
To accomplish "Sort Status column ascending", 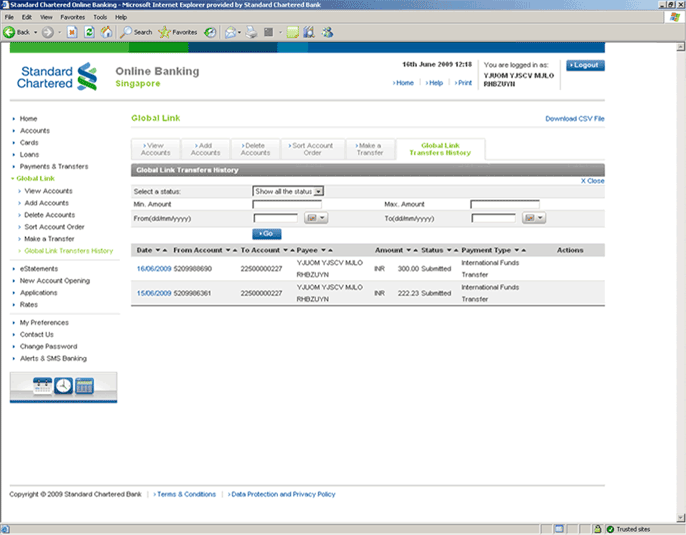I will click(456, 250).
